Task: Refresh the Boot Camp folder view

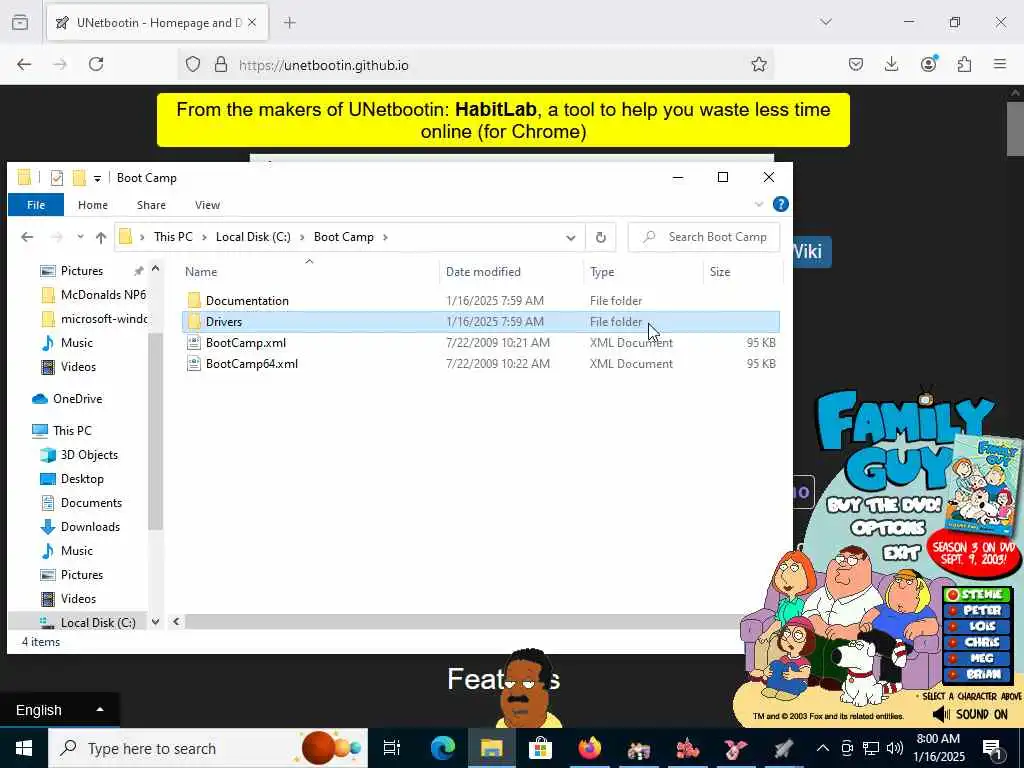Action: coord(601,237)
